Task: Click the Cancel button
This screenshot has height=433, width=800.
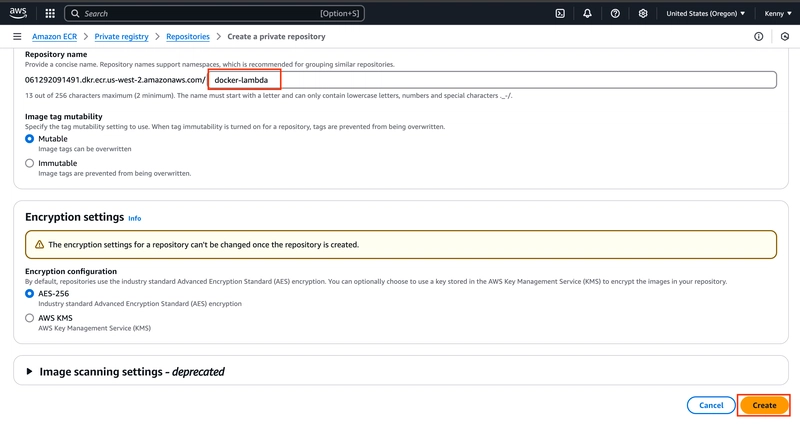Action: 711,405
